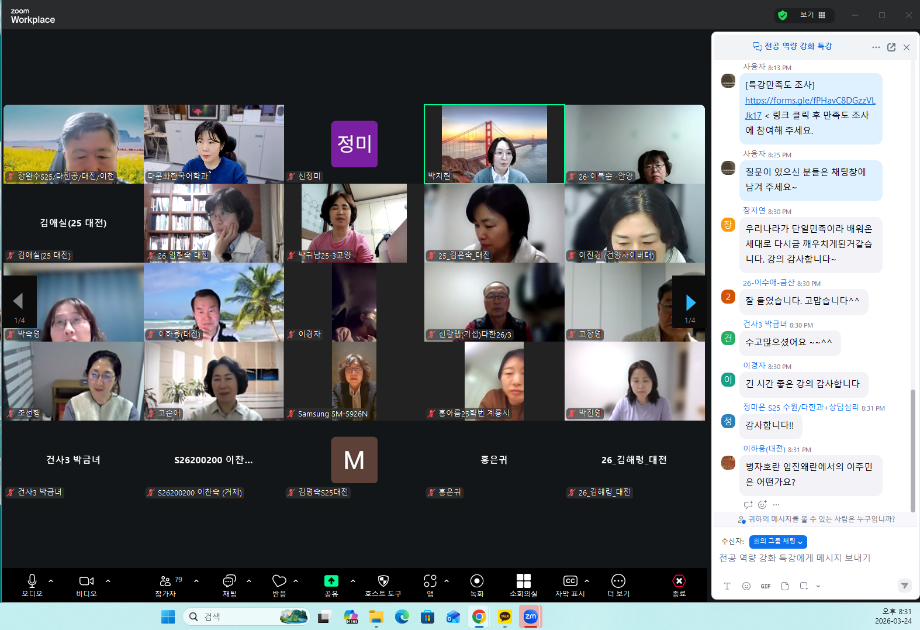The width and height of the screenshot is (920, 630).
Task: Open Breakout Rooms (소회의실)
Action: [x=523, y=582]
